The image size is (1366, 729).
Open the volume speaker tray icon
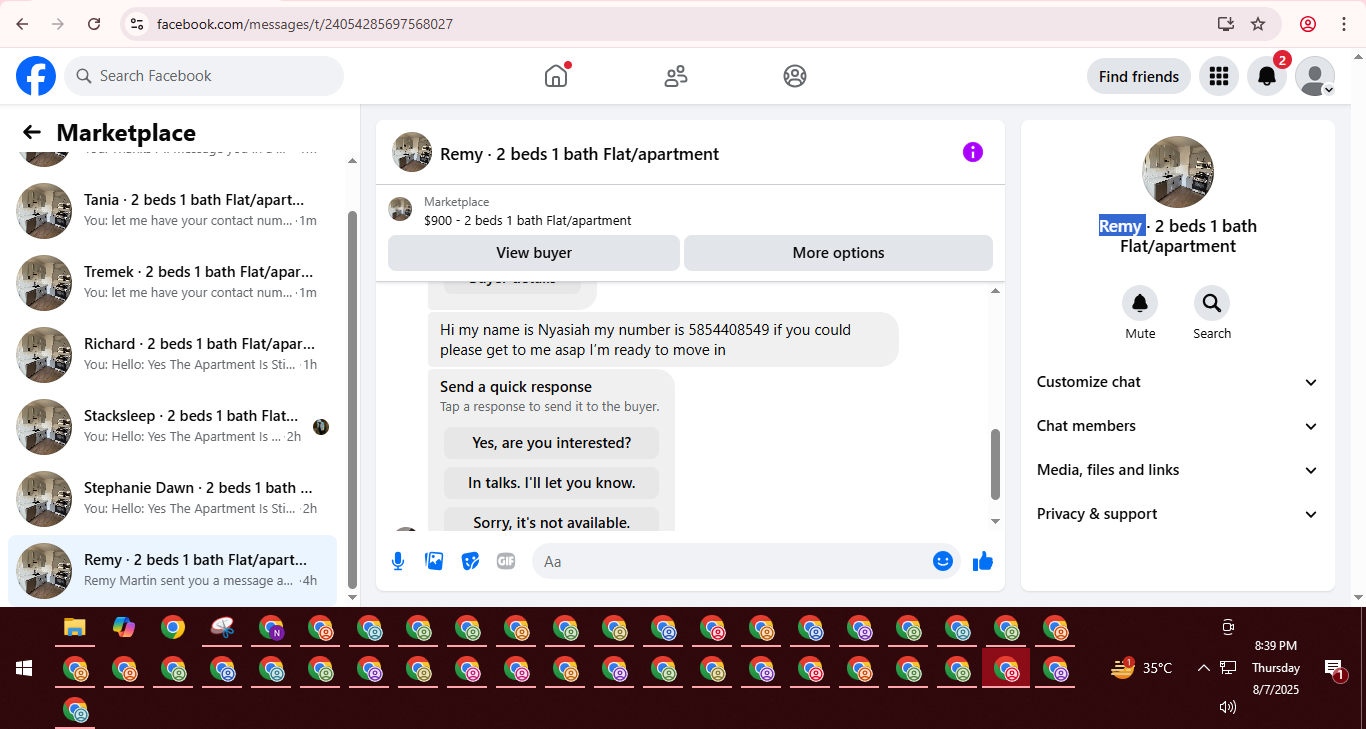coord(1228,707)
